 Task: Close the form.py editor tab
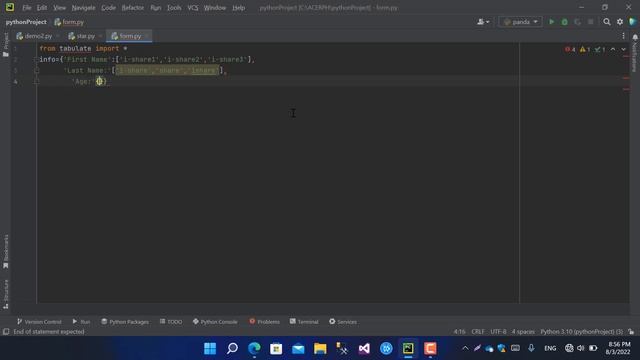click(x=147, y=36)
